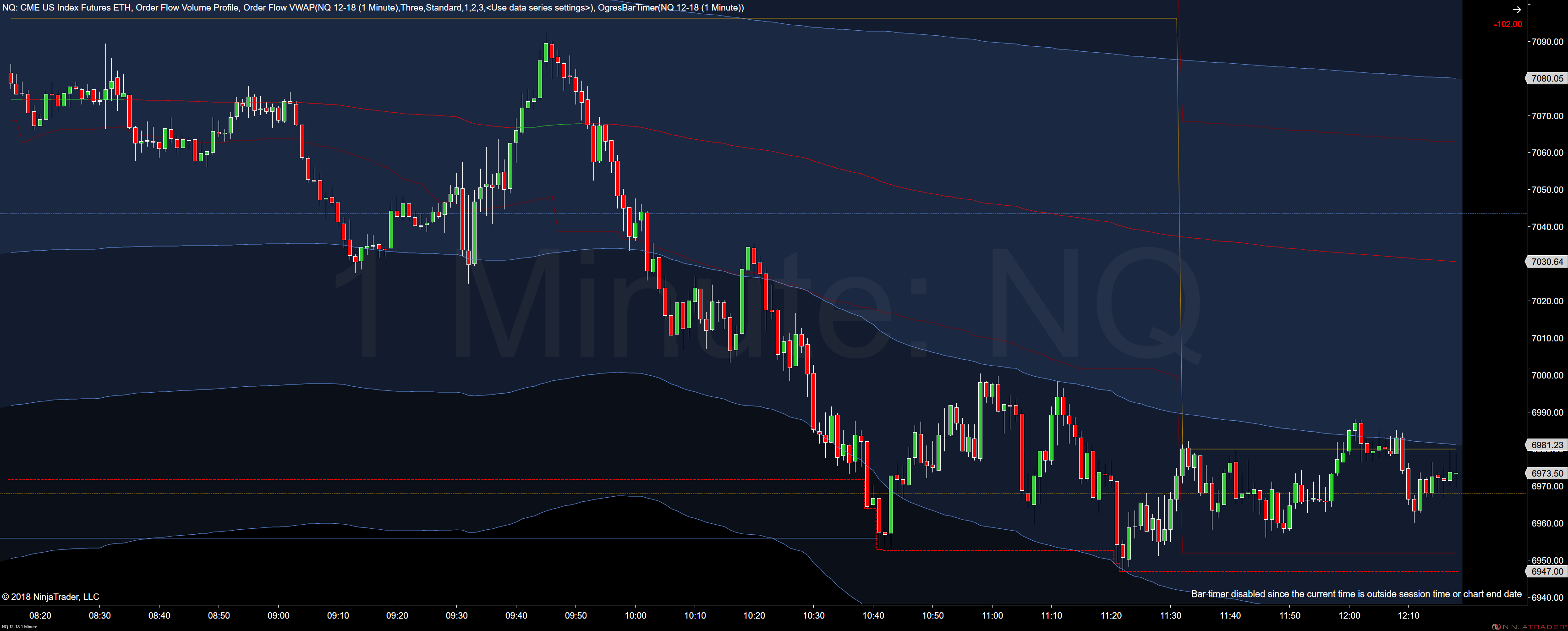Click the 11:00 time axis label
Screen dimensions: 1568x631
click(992, 615)
